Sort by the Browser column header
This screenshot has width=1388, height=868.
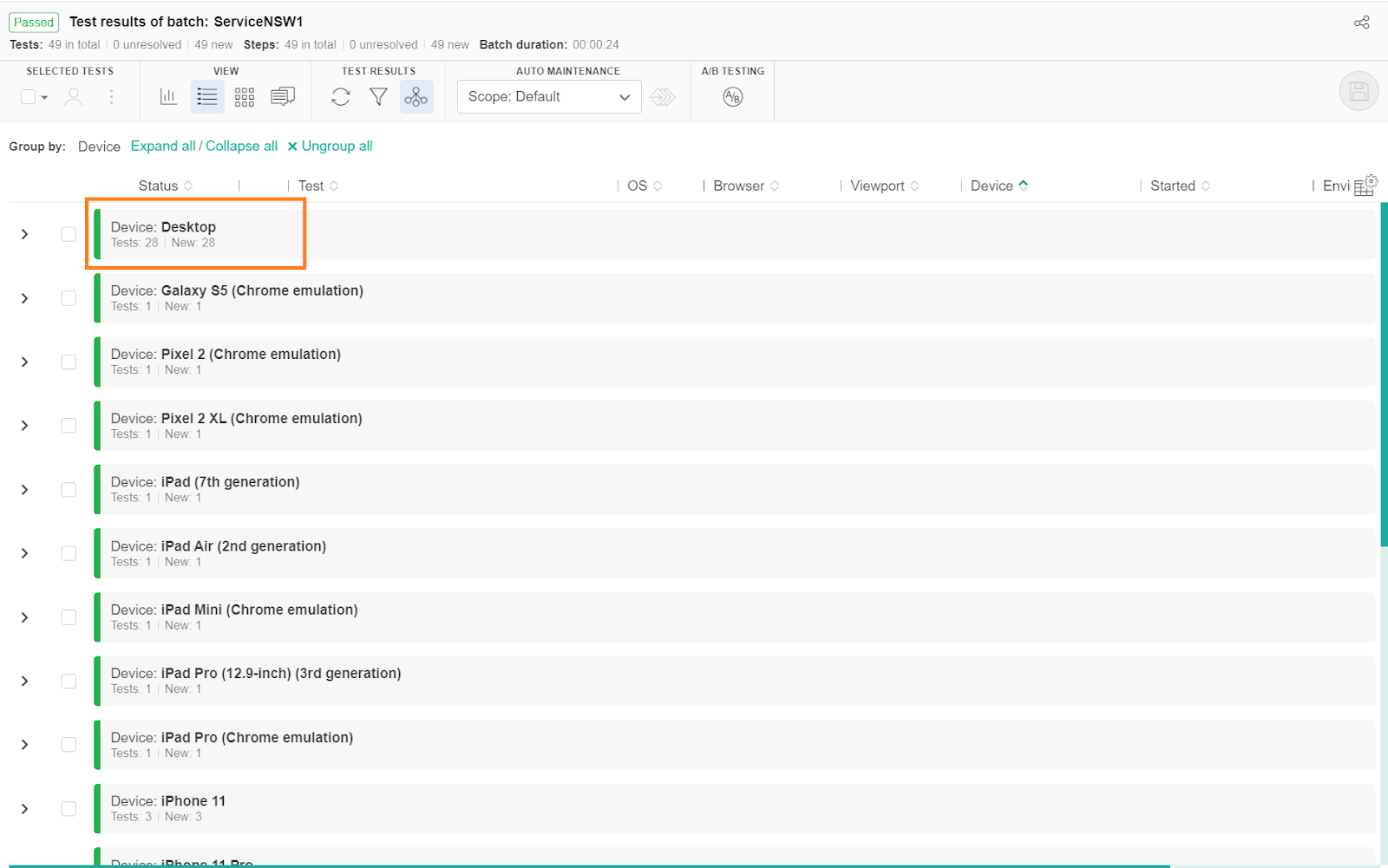pyautogui.click(x=739, y=186)
